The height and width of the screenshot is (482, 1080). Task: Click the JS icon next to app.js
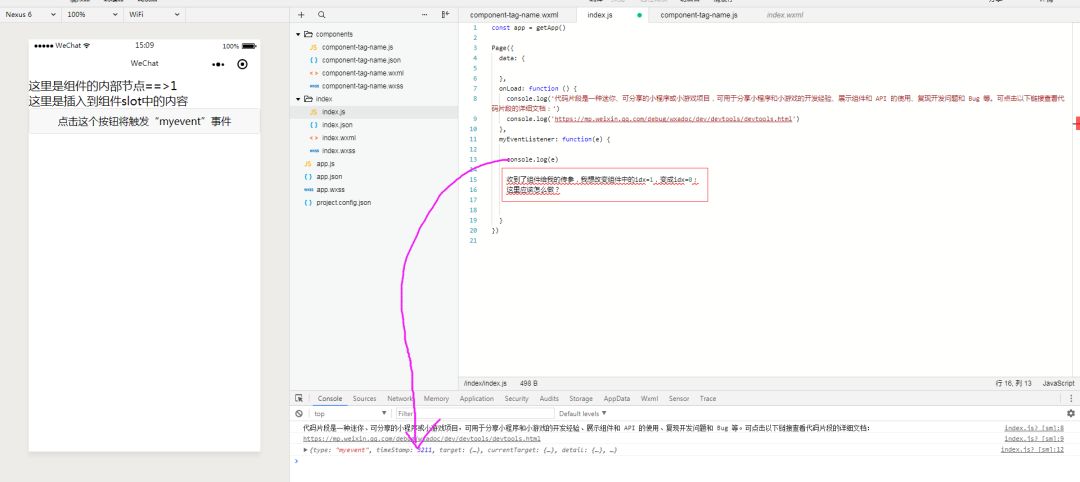click(308, 164)
